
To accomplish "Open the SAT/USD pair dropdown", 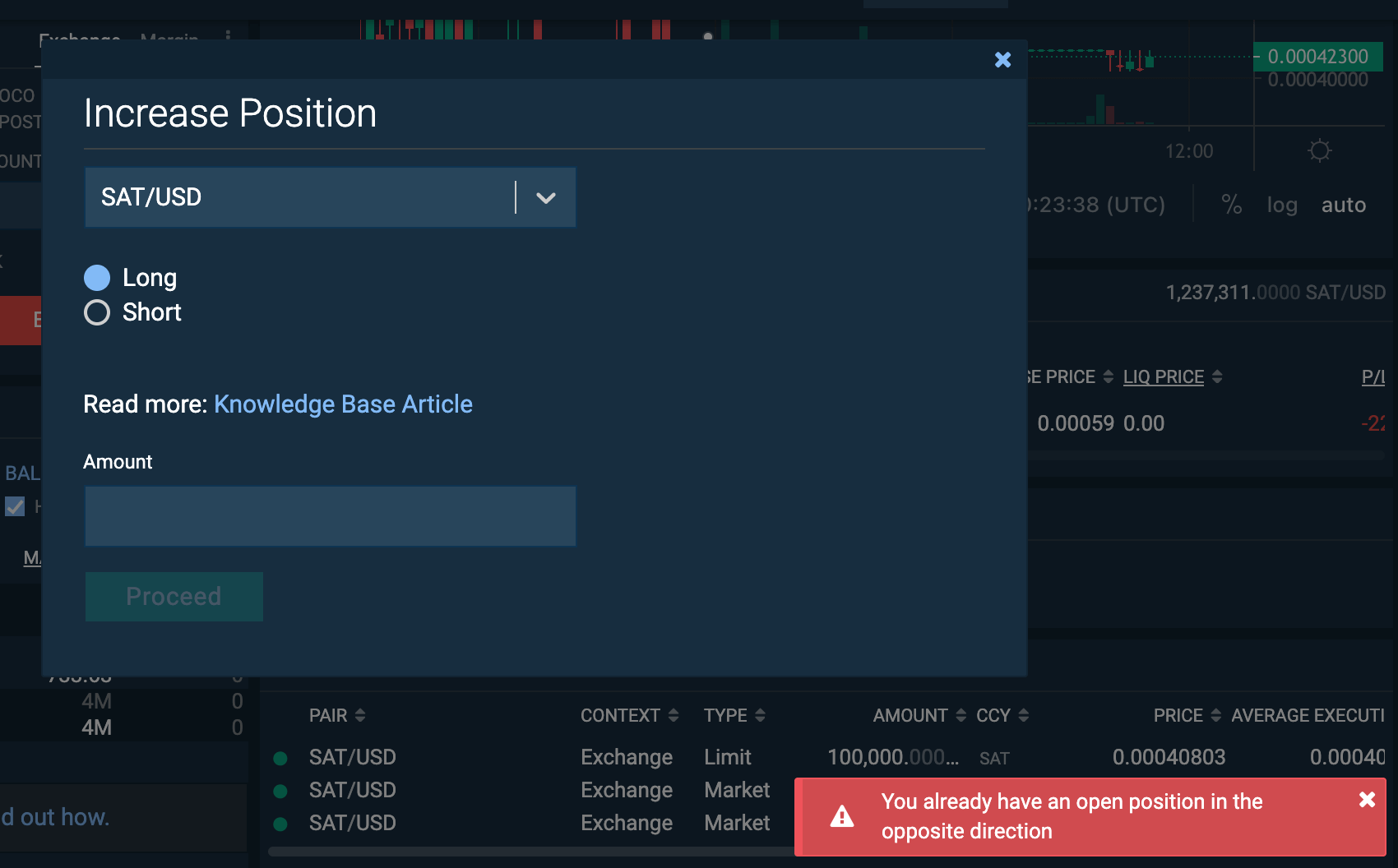I will [330, 197].
